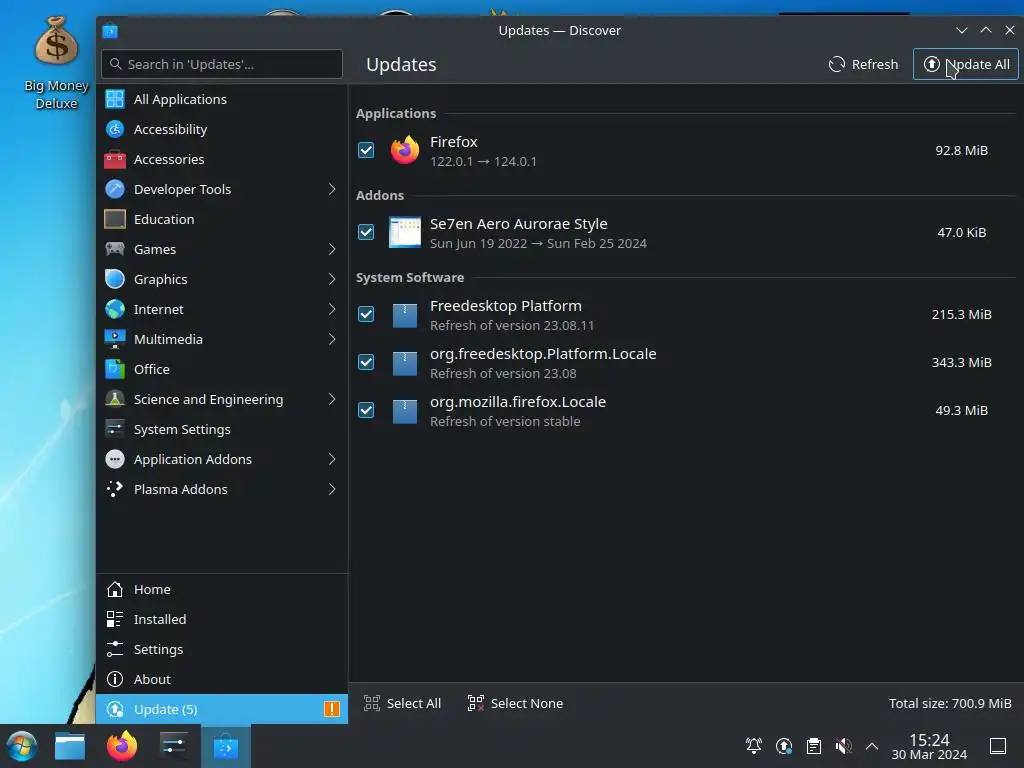The height and width of the screenshot is (768, 1024).
Task: Uncheck the Freedesktop Platform checkbox
Action: 366,315
